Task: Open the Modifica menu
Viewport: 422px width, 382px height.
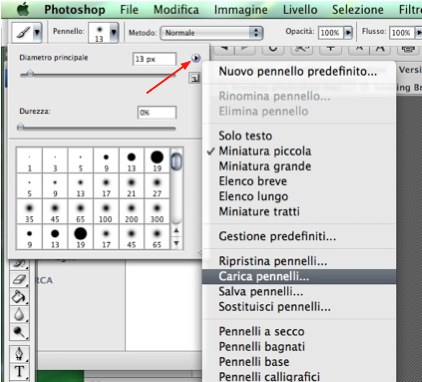Action: pyautogui.click(x=176, y=9)
